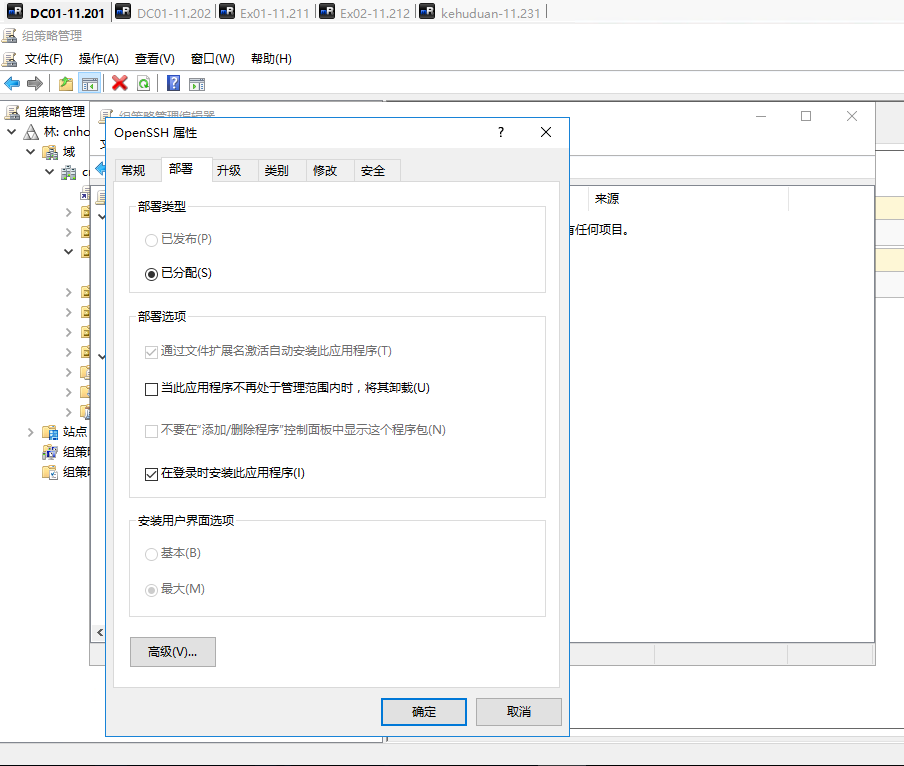The image size is (904, 766).
Task: Click the 高级(V)... button
Action: 172,652
